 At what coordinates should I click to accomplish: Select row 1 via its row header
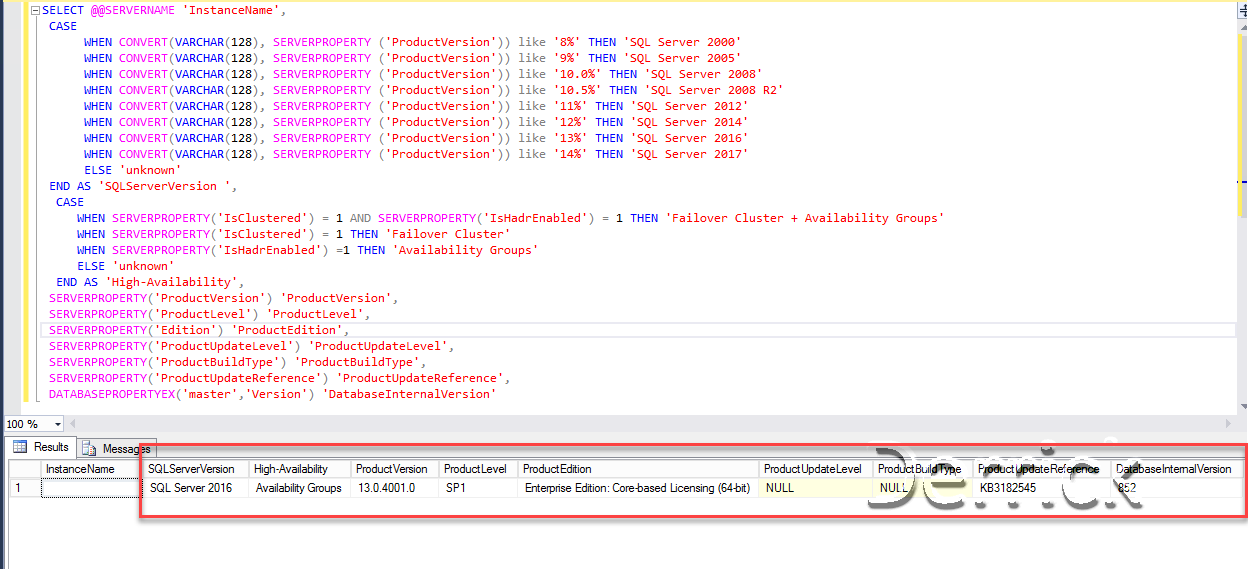click(24, 488)
